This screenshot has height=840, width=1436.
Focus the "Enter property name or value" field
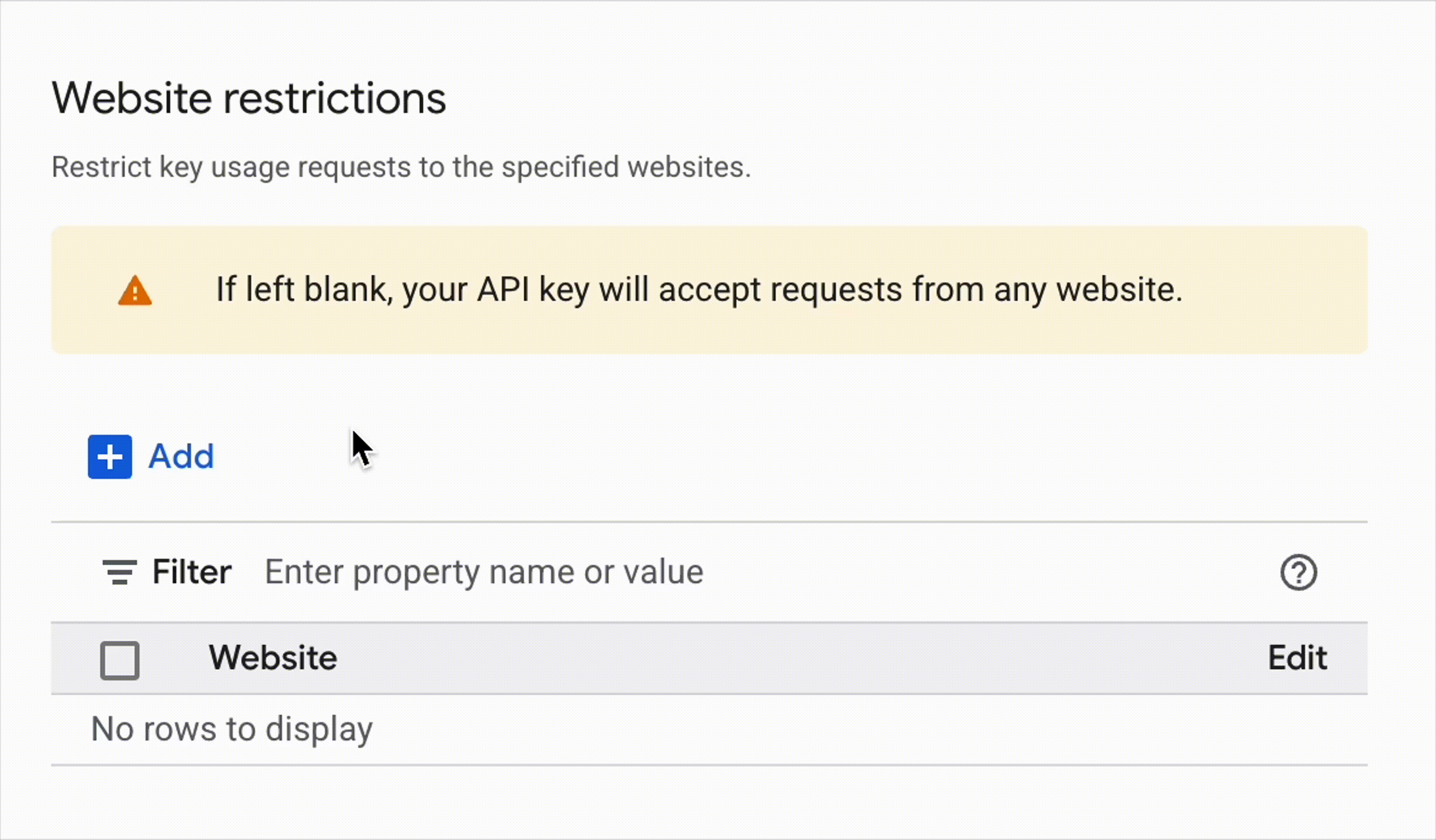click(x=484, y=572)
